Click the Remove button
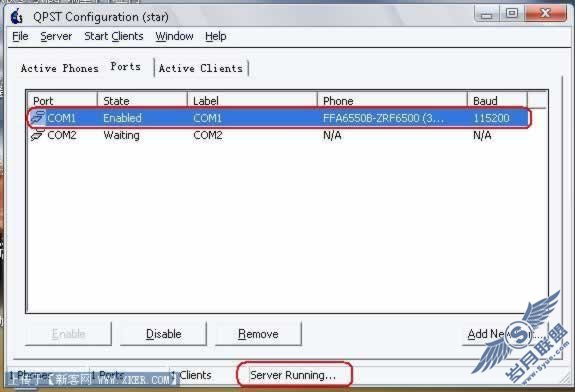Viewport: 575px width, 392px height. pos(258,334)
